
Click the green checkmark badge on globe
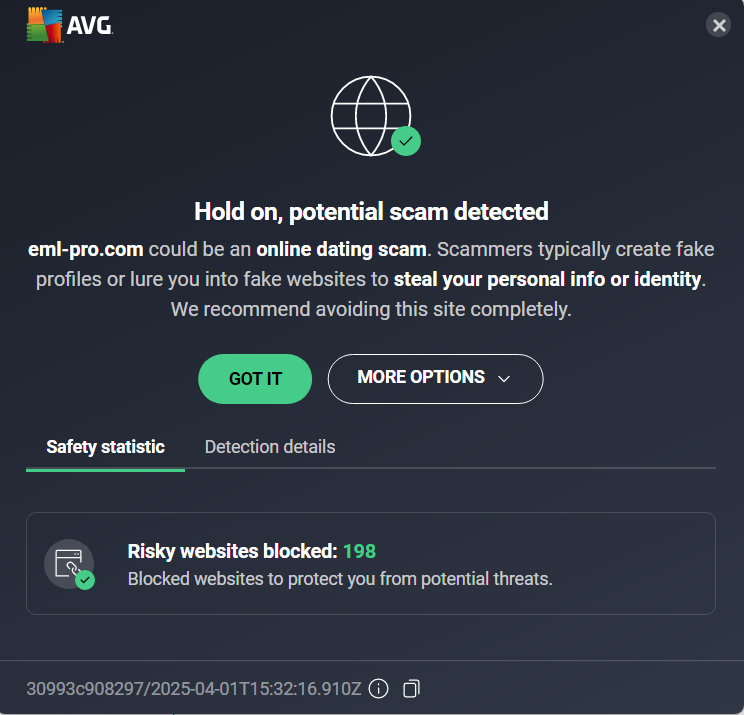click(406, 141)
